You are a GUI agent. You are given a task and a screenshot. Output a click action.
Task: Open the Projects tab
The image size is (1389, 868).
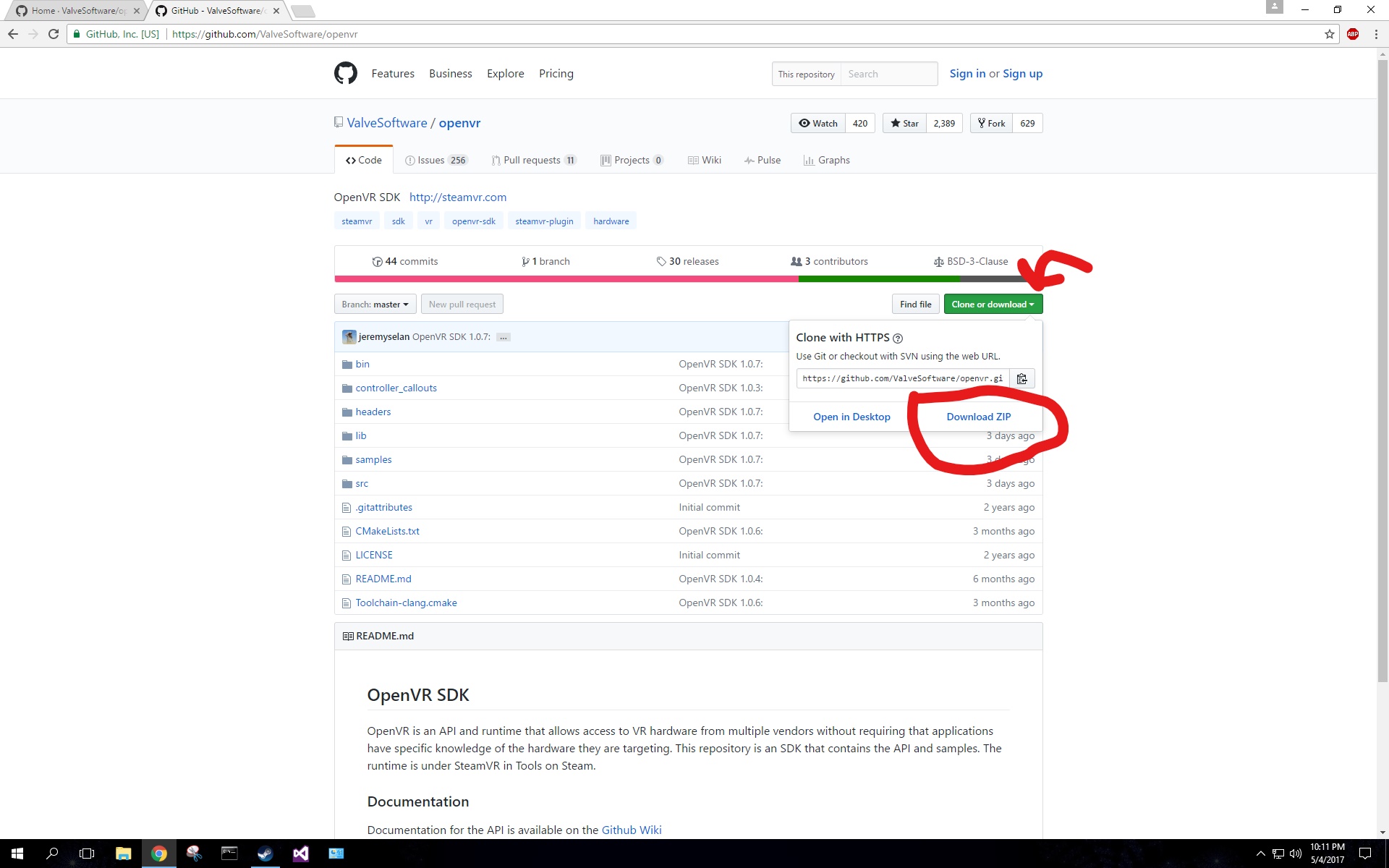632,160
